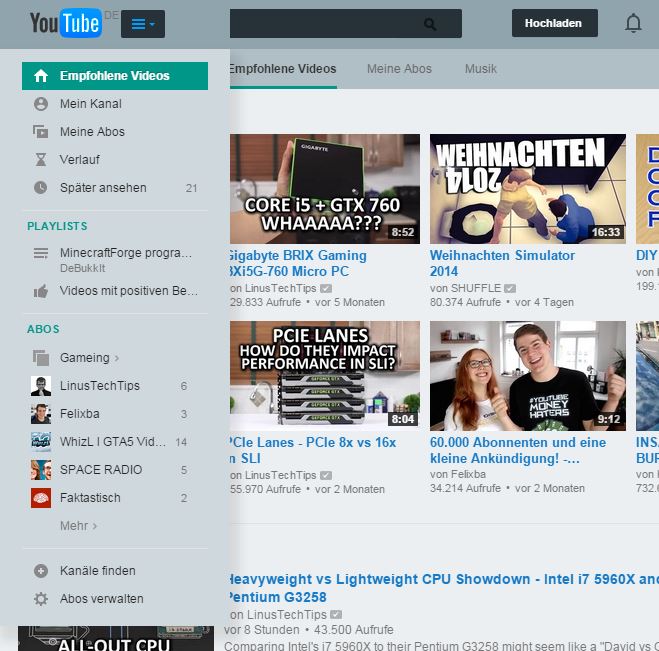The height and width of the screenshot is (651, 659).
Task: Click LinusTechTips channel avatar
Action: tap(41, 386)
